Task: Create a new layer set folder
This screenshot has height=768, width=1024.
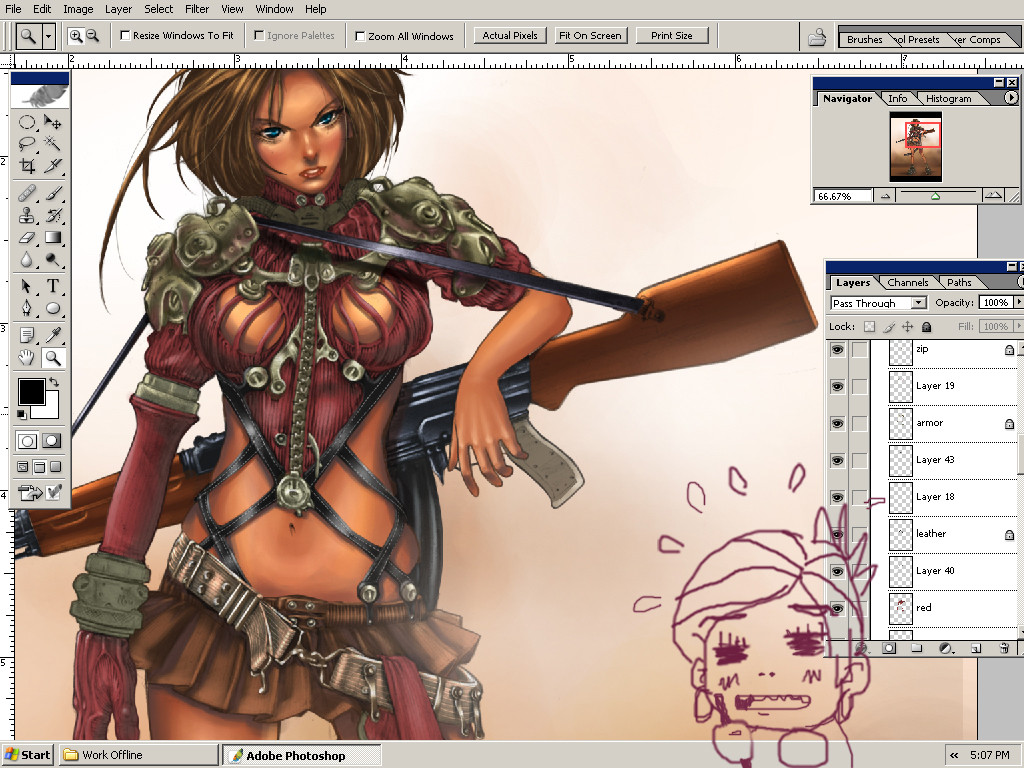Action: tap(917, 648)
